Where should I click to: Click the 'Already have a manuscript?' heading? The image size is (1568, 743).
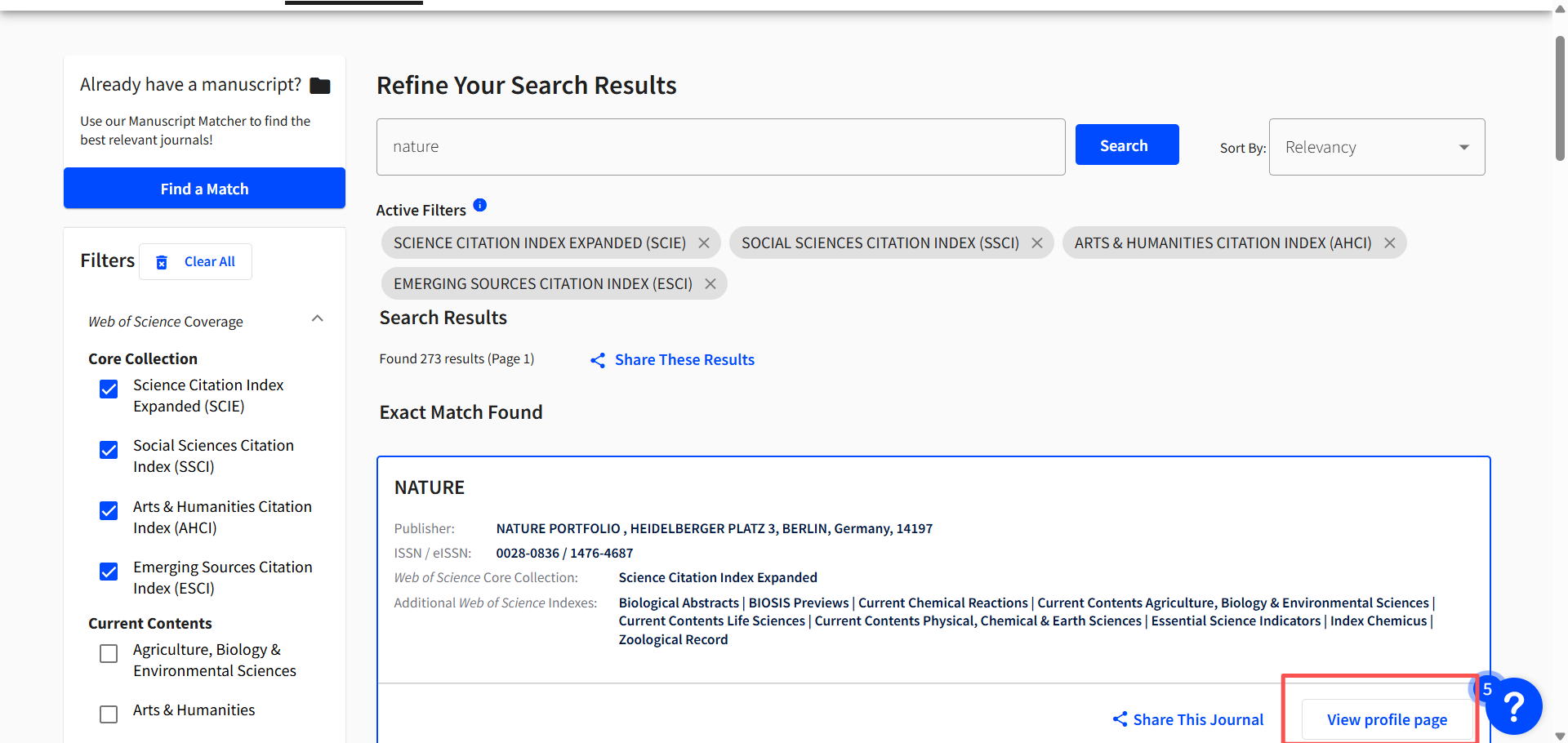(x=190, y=84)
